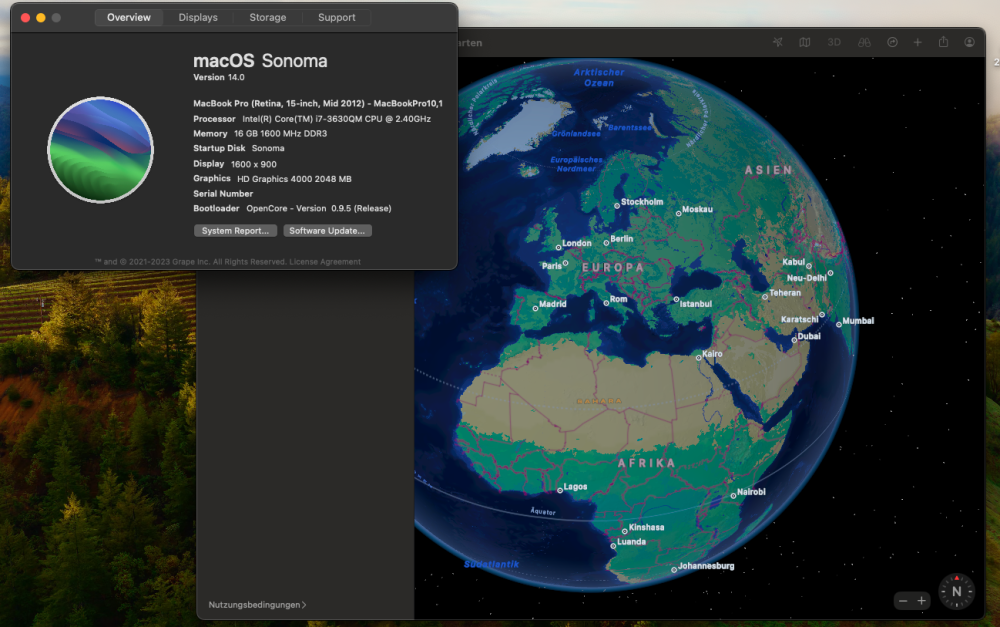Viewport: 1000px width, 627px height.
Task: Click the plus add icon in Maps toolbar
Action: click(918, 42)
